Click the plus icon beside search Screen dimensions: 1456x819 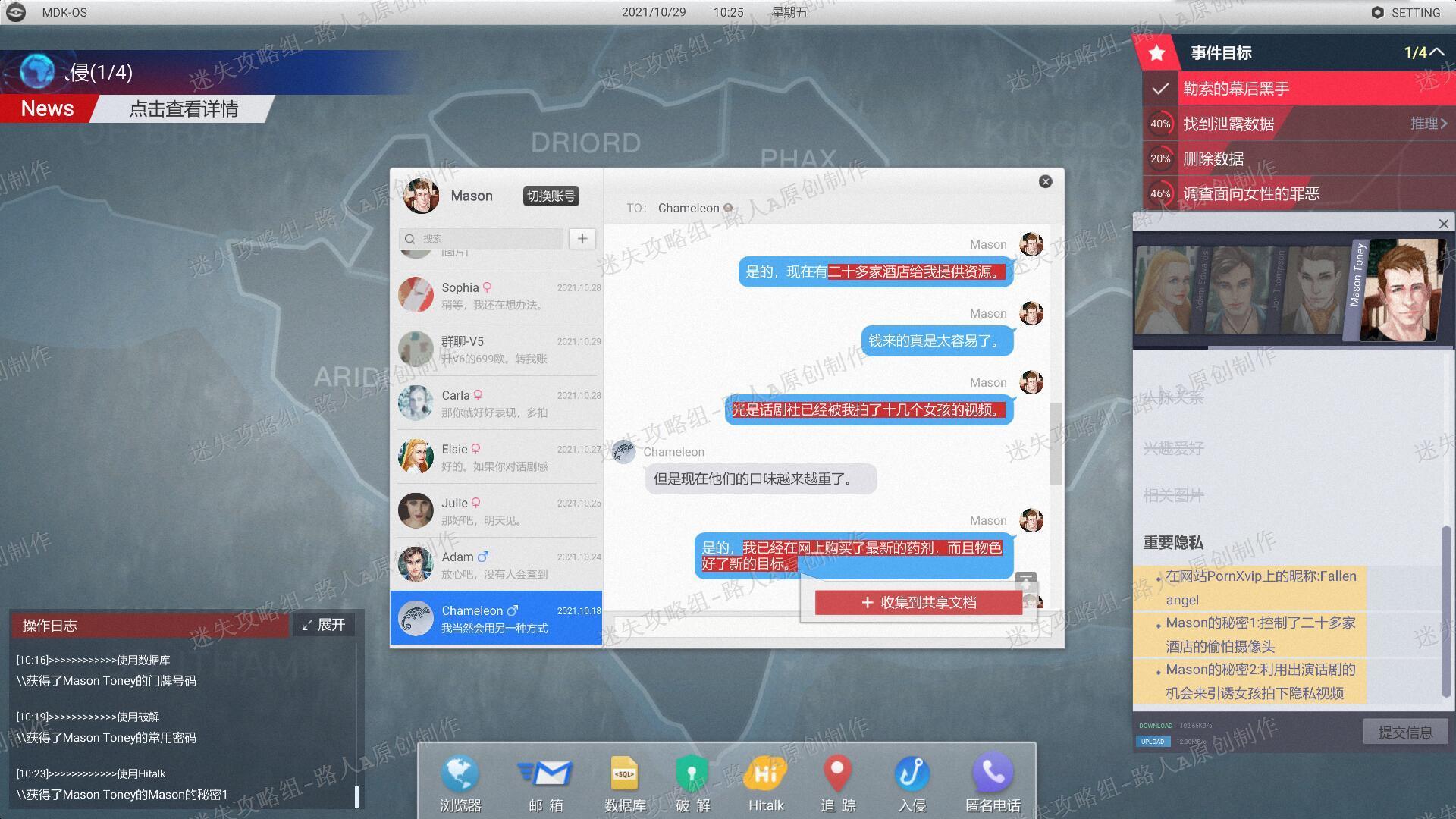coord(582,238)
